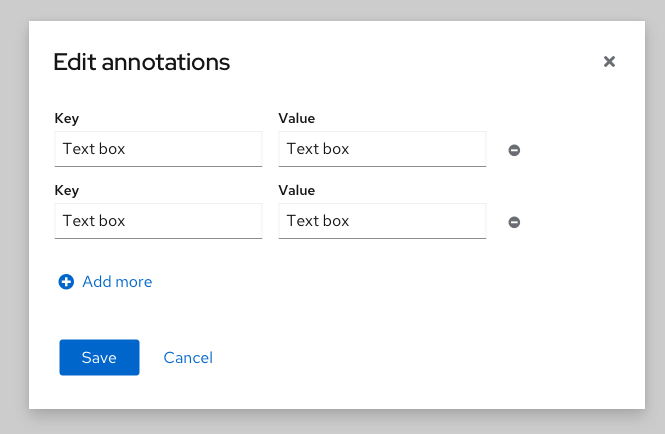
Task: Click right end of the first Value field
Action: (474, 149)
